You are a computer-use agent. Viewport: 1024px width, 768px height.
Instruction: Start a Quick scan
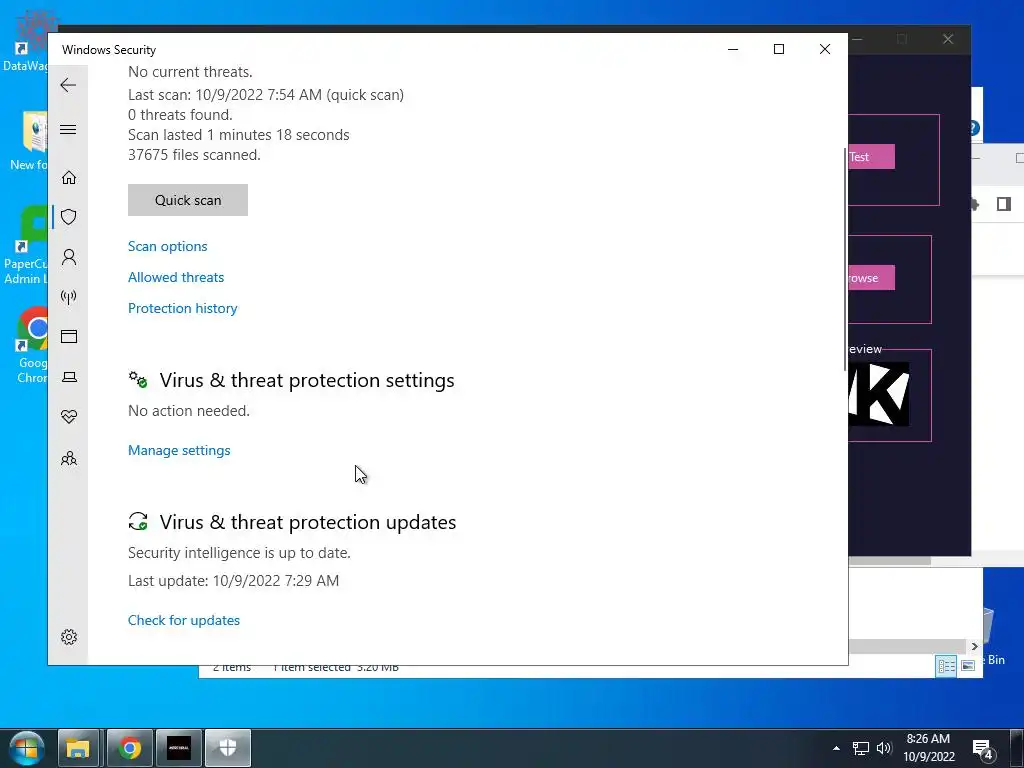(x=188, y=200)
